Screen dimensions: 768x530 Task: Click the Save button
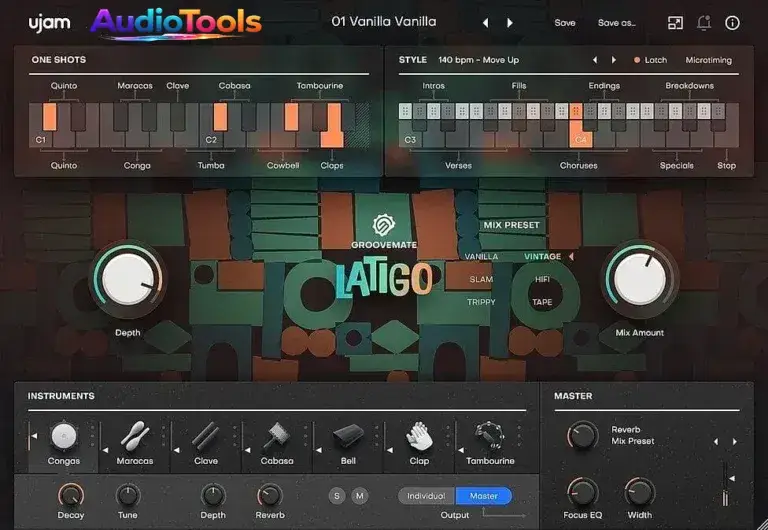pyautogui.click(x=565, y=23)
